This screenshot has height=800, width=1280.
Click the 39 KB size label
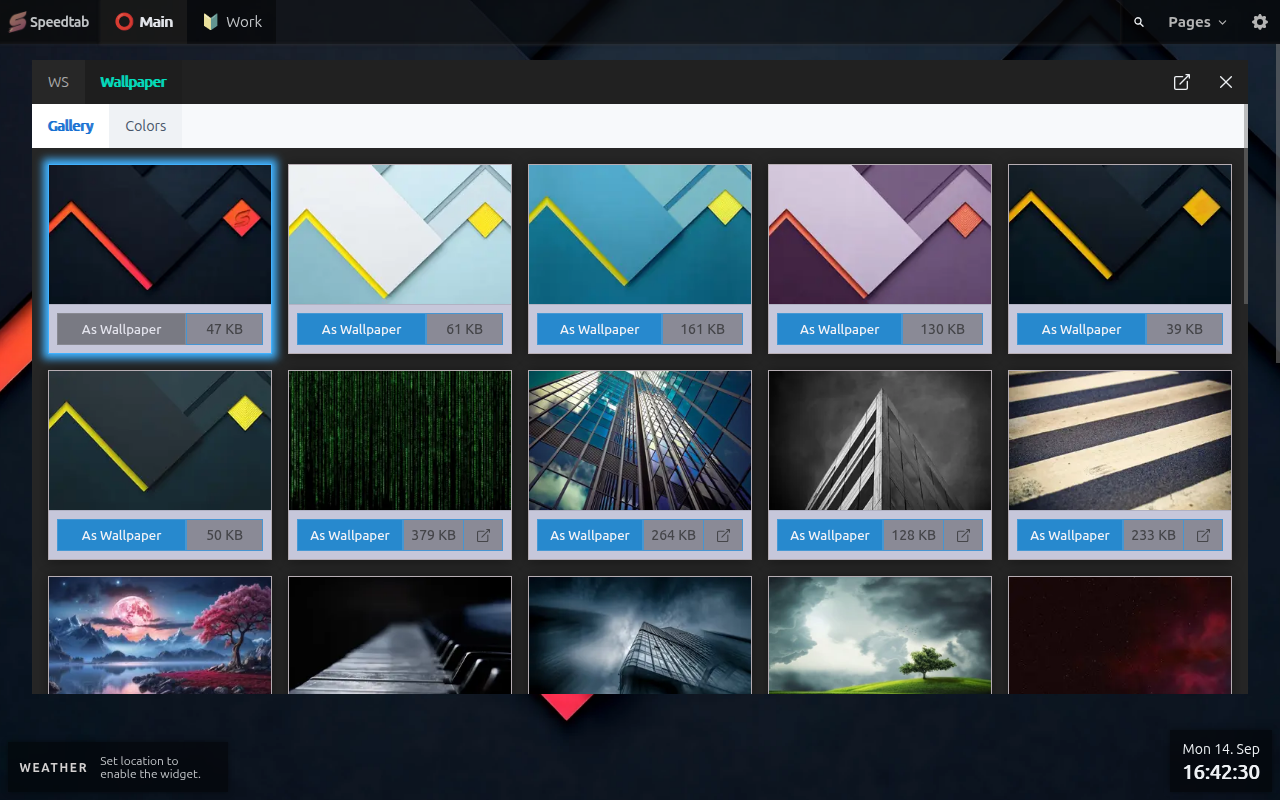click(1185, 329)
